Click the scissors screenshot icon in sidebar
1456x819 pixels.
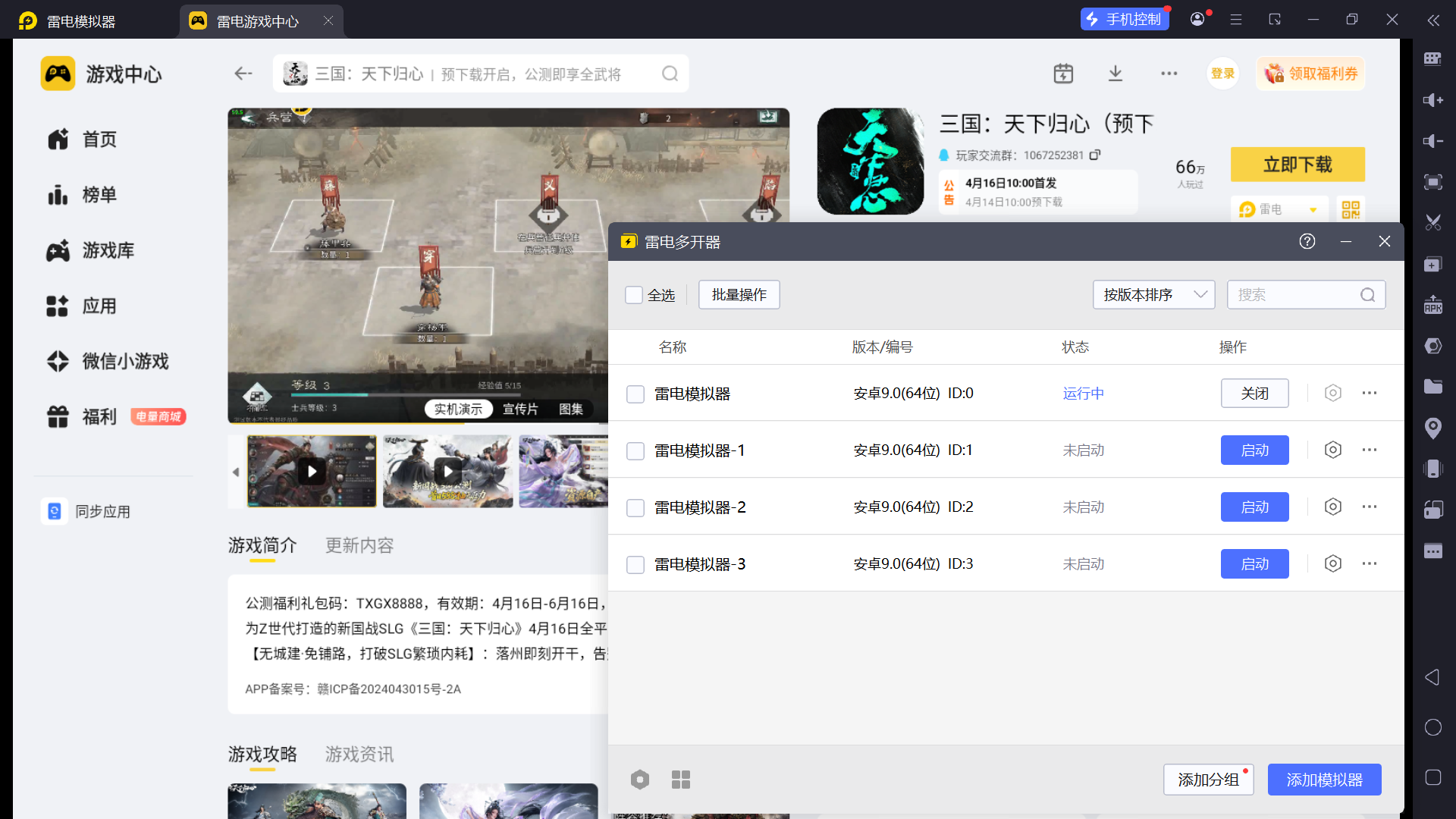[1432, 223]
